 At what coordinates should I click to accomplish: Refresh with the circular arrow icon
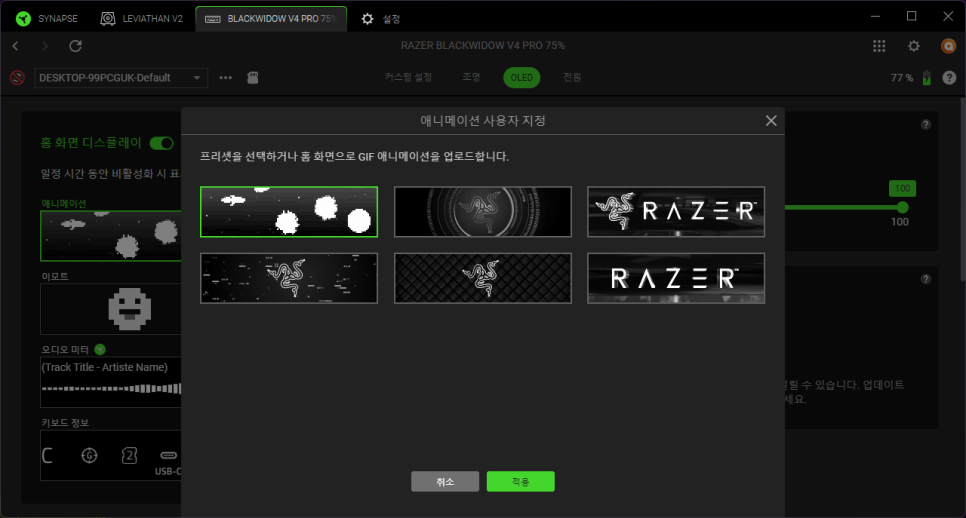pyautogui.click(x=75, y=46)
